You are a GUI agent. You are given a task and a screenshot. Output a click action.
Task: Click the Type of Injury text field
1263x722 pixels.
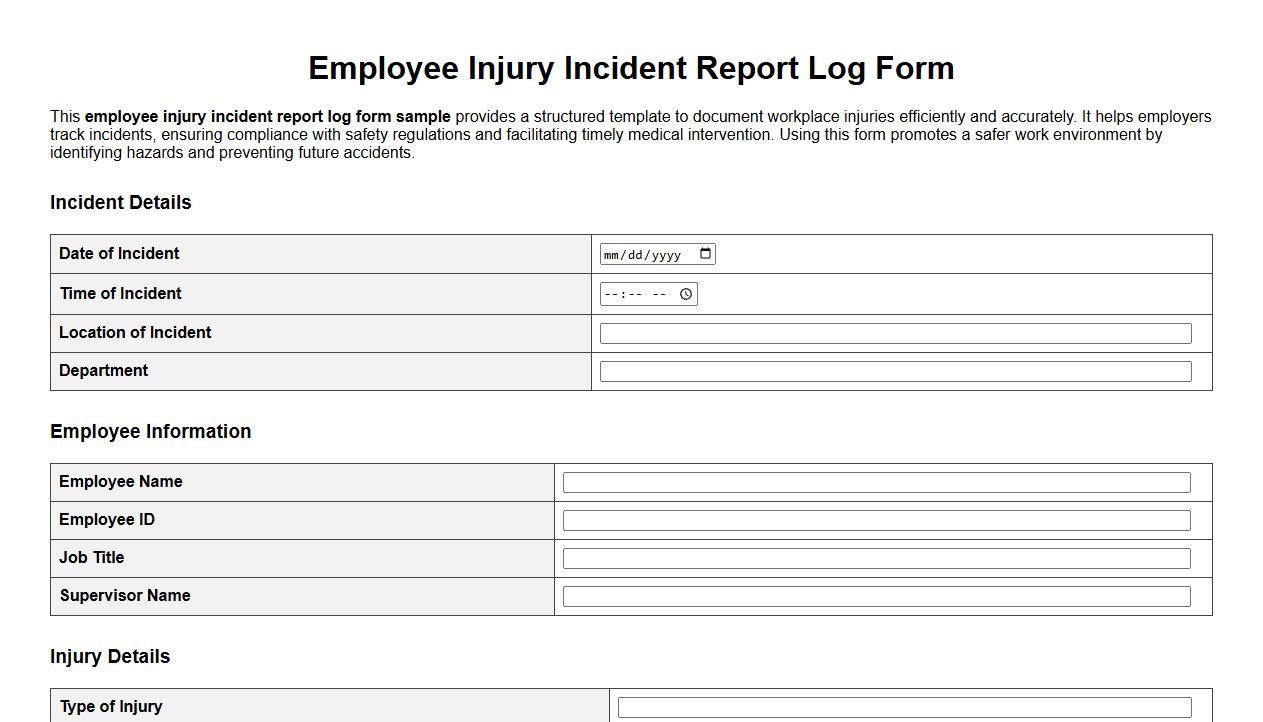click(905, 706)
